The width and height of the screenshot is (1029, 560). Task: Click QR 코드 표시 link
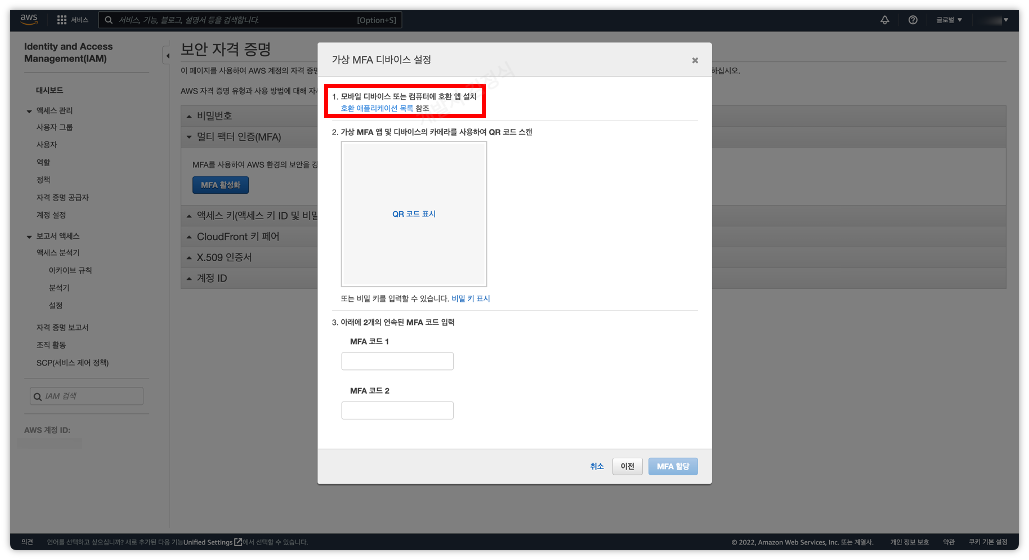414,214
